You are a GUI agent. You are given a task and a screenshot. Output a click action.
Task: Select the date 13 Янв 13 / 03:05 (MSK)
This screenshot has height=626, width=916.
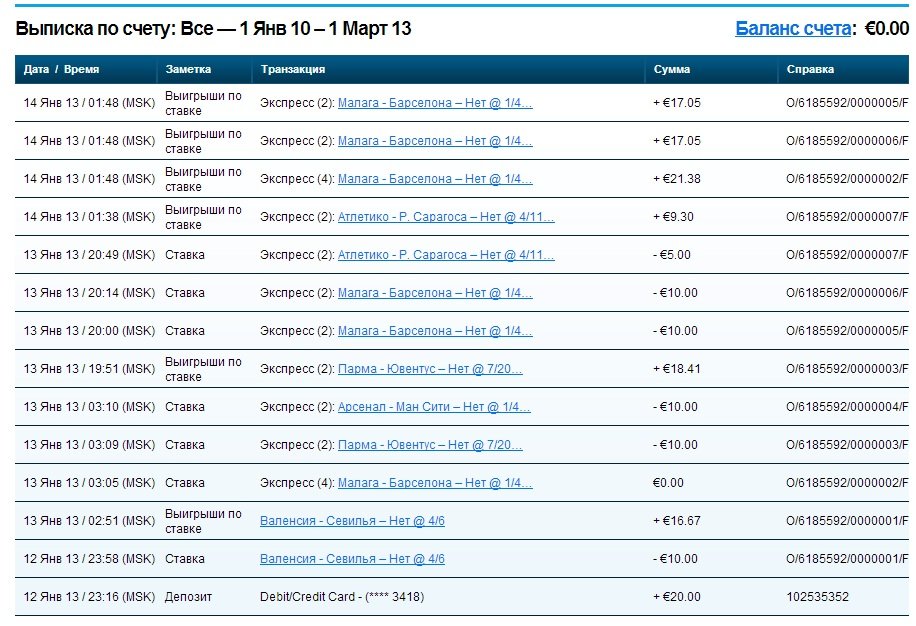click(89, 482)
